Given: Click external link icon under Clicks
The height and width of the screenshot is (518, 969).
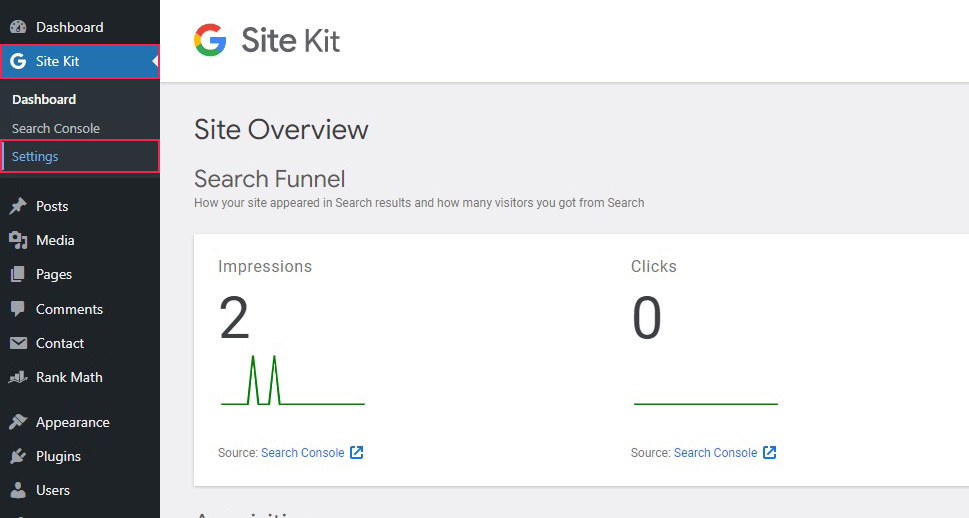Looking at the screenshot, I should [769, 452].
